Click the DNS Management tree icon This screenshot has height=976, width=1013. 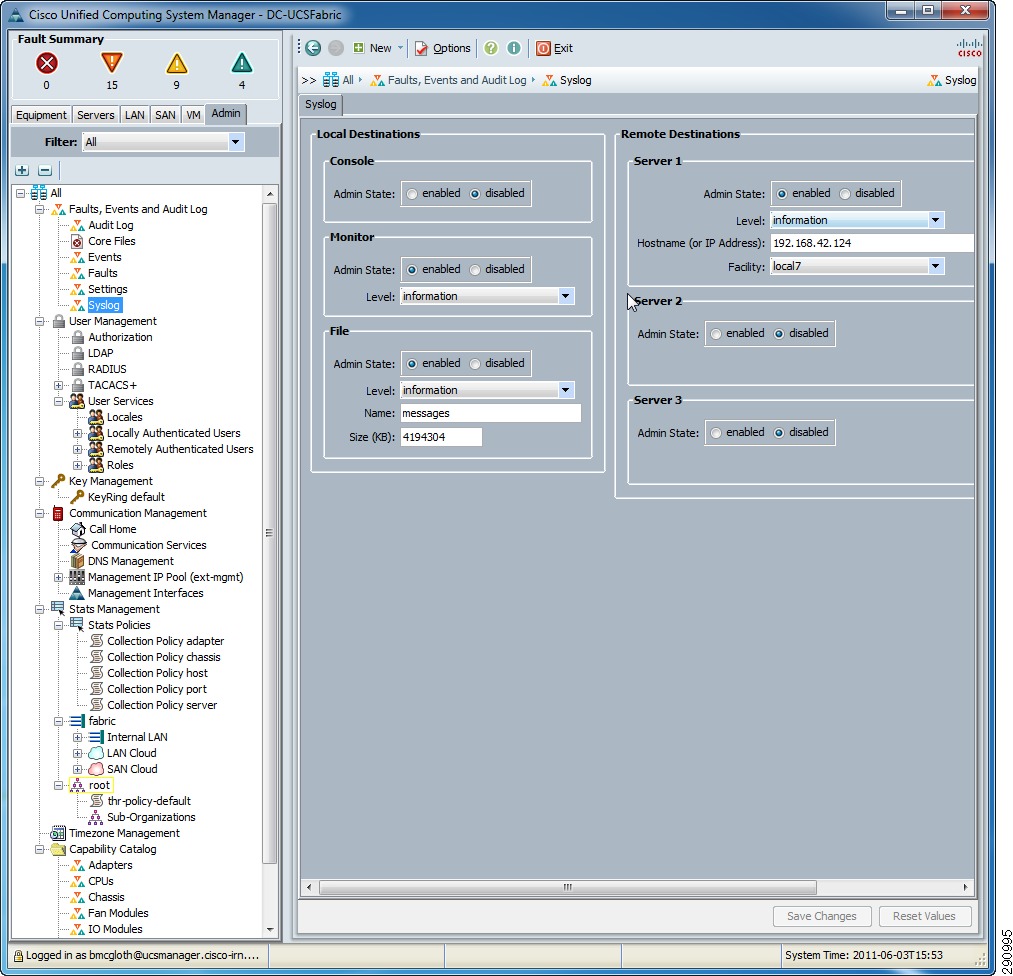(78, 561)
